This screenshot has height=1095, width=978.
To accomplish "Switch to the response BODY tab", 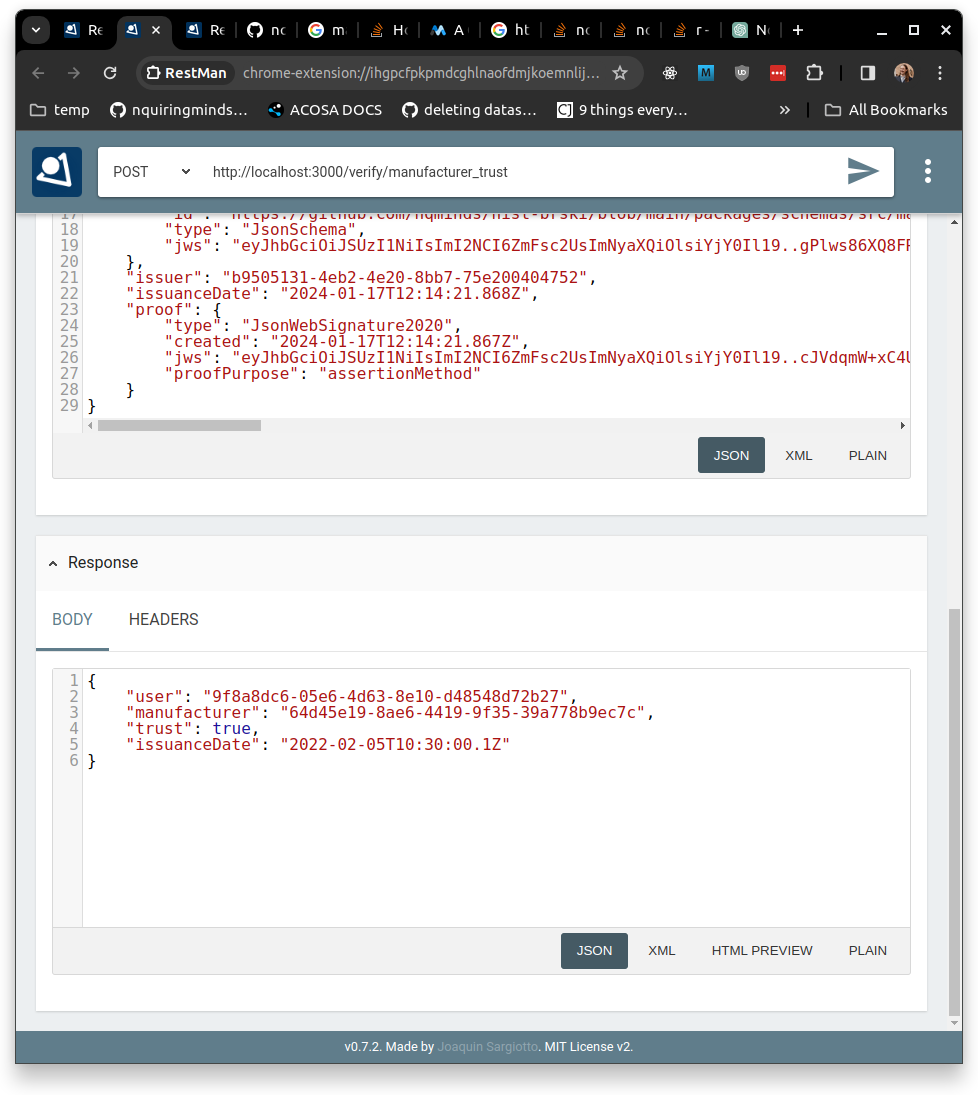I will [72, 619].
